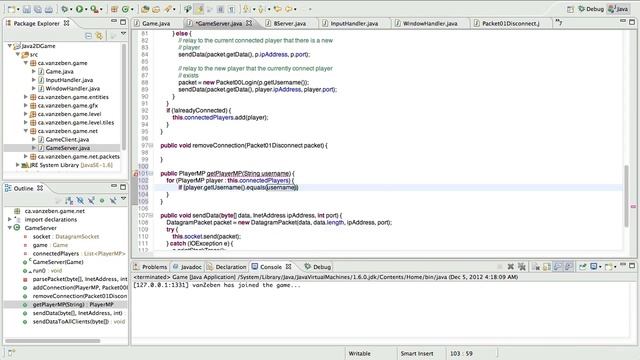Select ca.vanzeben.game.net.packets package
The width and height of the screenshot is (640, 360).
tap(78, 156)
